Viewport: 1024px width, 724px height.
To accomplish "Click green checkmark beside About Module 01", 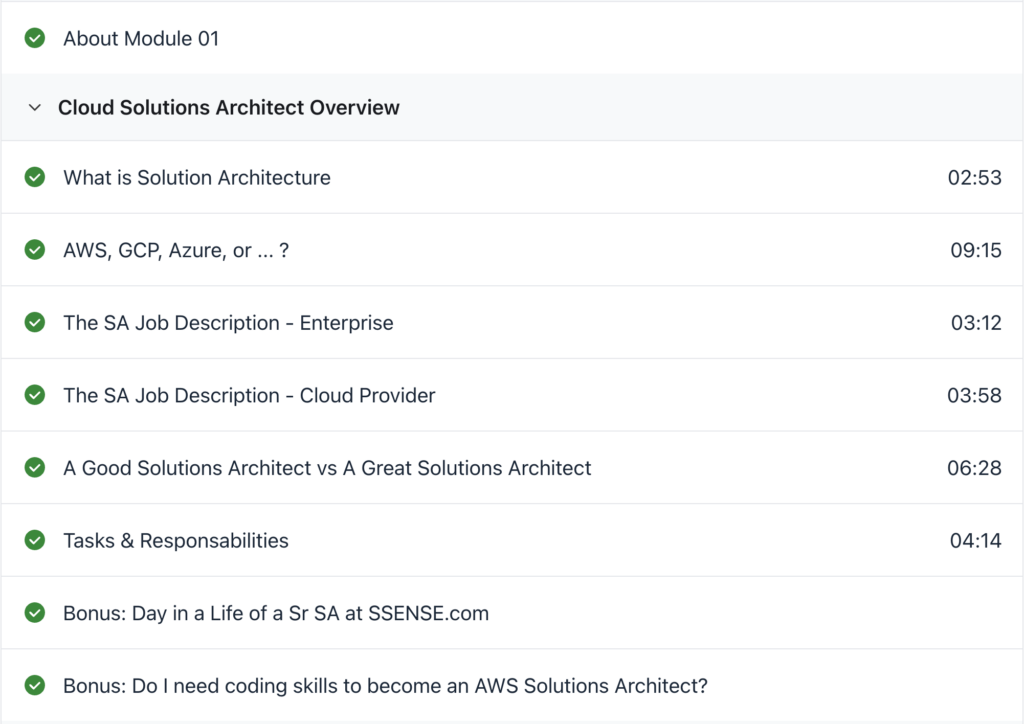I will click(35, 39).
